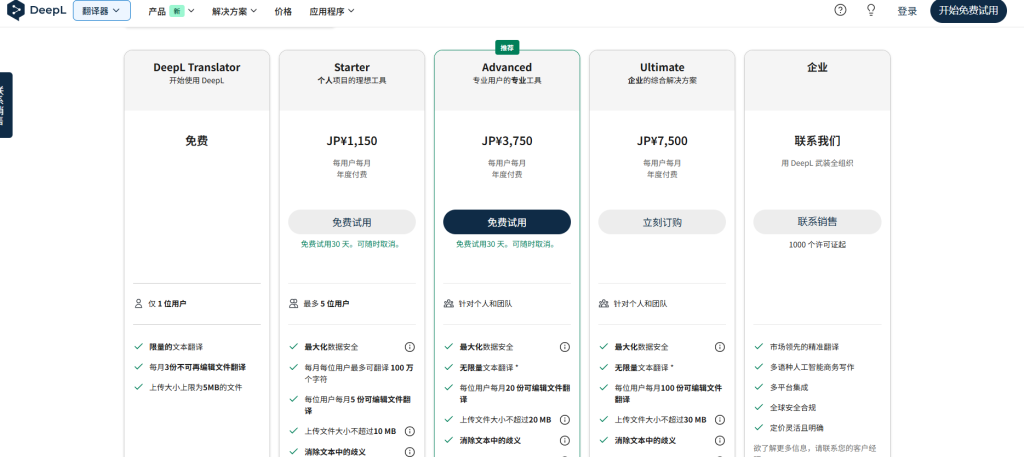The image size is (1024, 457).
Task: Click the 开始免费试用 button
Action: point(968,11)
